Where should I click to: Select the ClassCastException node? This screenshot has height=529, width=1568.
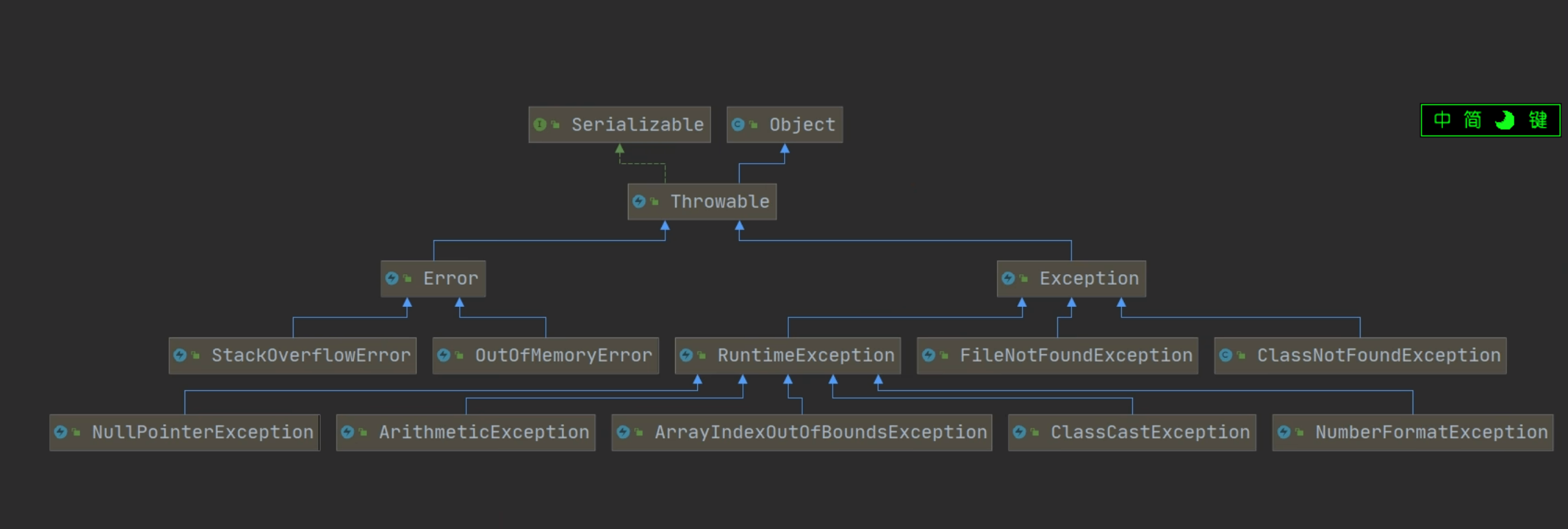coord(1132,433)
